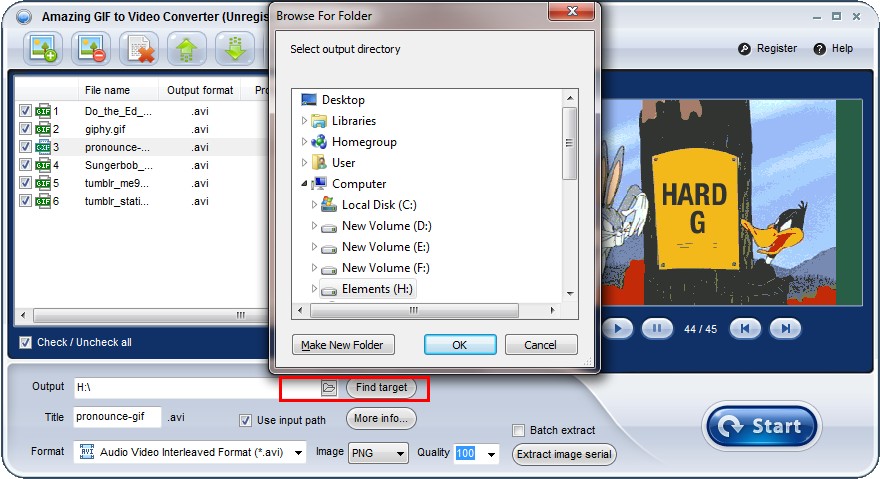Uncheck tumblr_stati file checkbox
880x479 pixels.
click(x=25, y=200)
